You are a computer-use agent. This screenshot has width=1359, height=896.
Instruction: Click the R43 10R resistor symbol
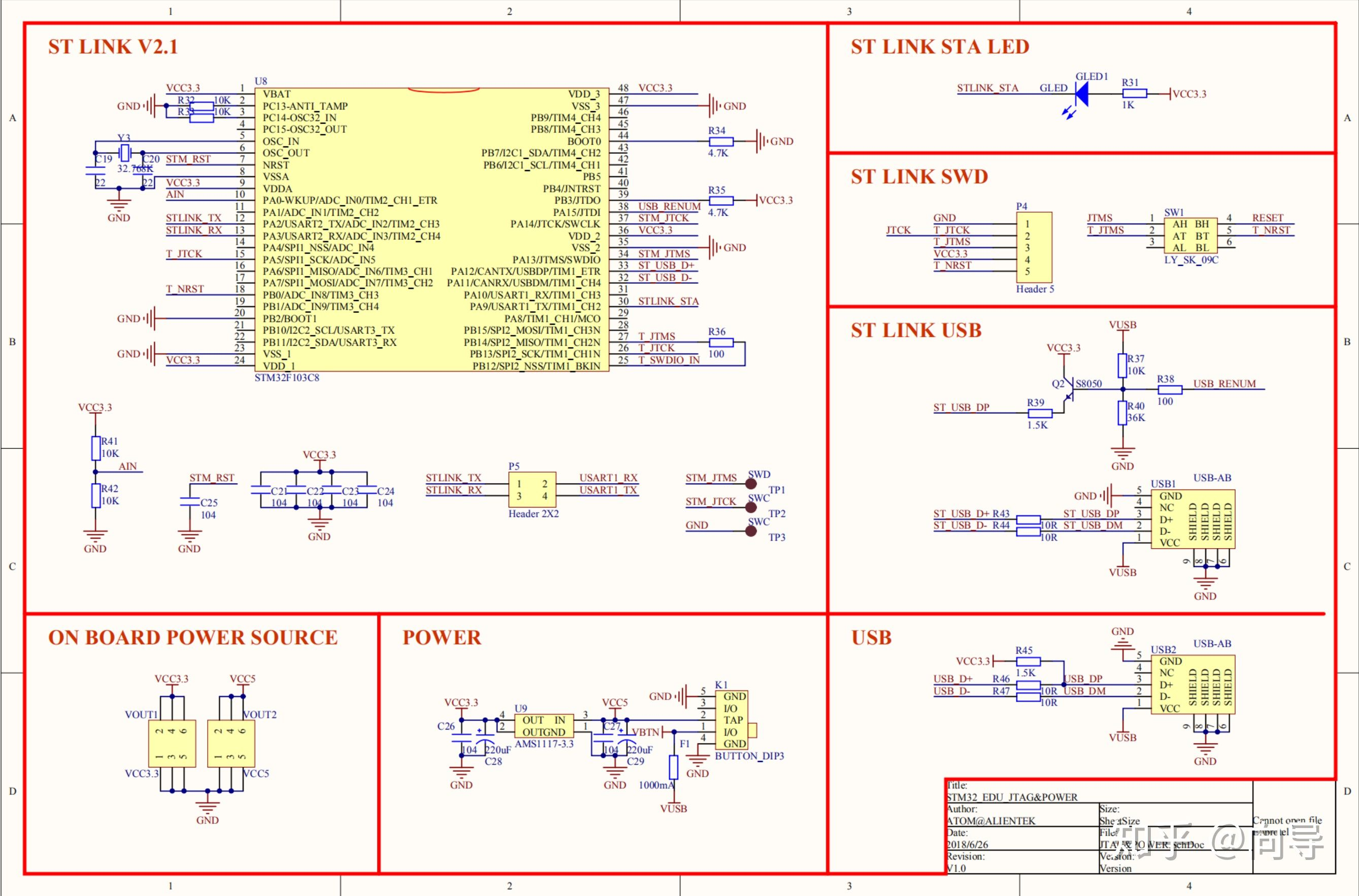[1028, 519]
